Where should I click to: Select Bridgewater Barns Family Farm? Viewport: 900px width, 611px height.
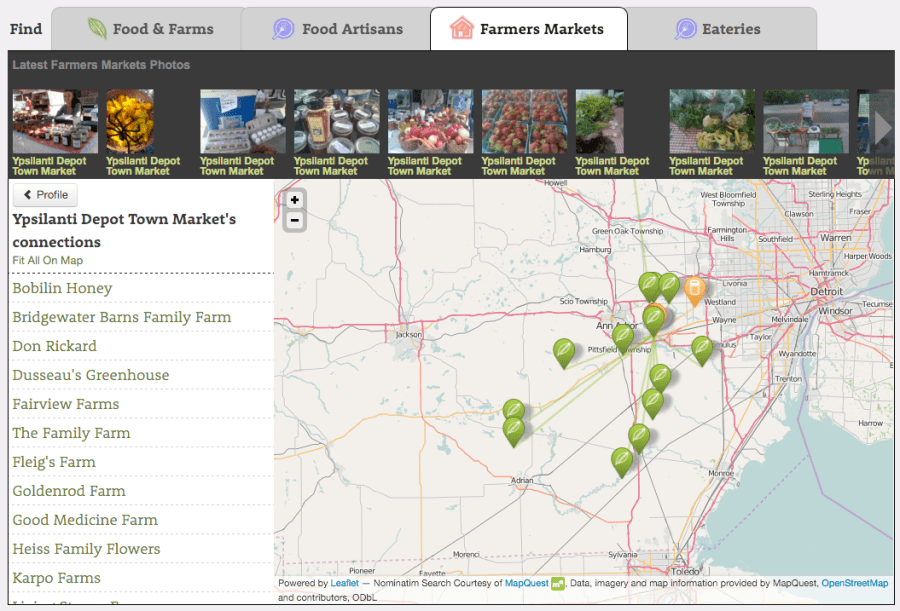pyautogui.click(x=121, y=317)
